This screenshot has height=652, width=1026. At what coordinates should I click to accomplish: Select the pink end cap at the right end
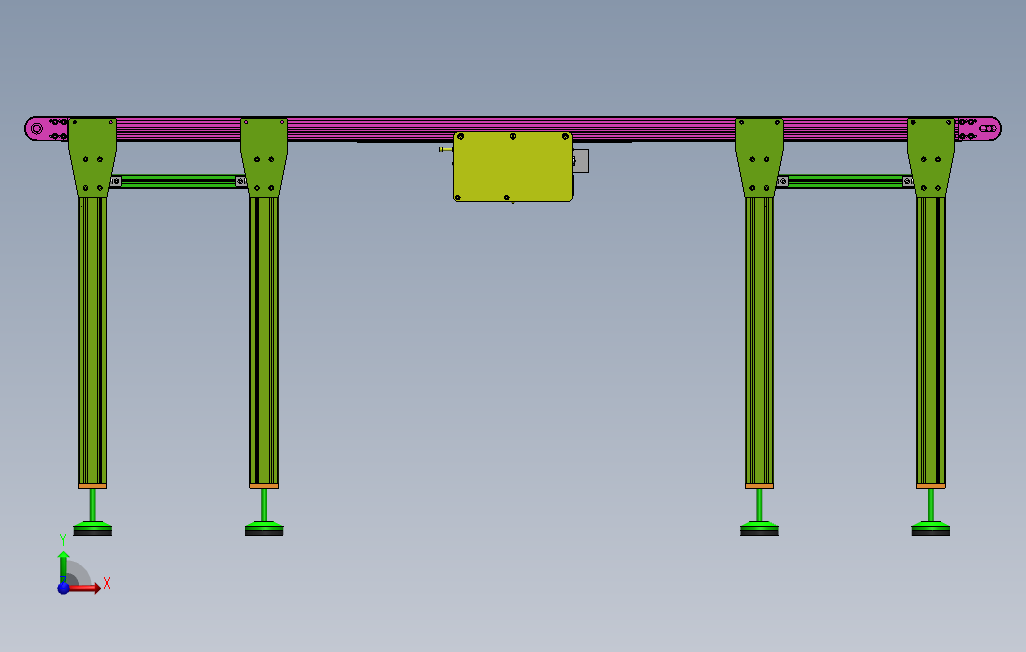point(978,128)
